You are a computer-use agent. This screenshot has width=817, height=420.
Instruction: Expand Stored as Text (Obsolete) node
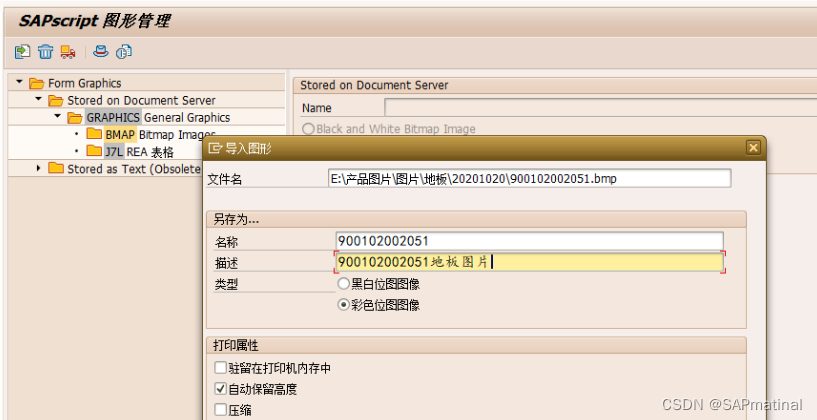pos(39,168)
